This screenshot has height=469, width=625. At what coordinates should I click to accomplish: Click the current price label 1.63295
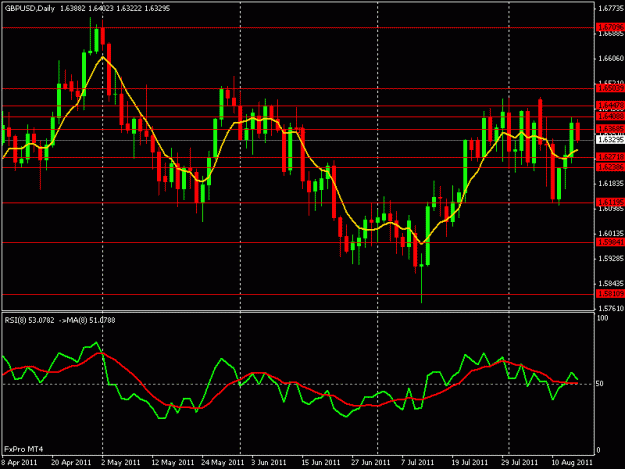[610, 140]
